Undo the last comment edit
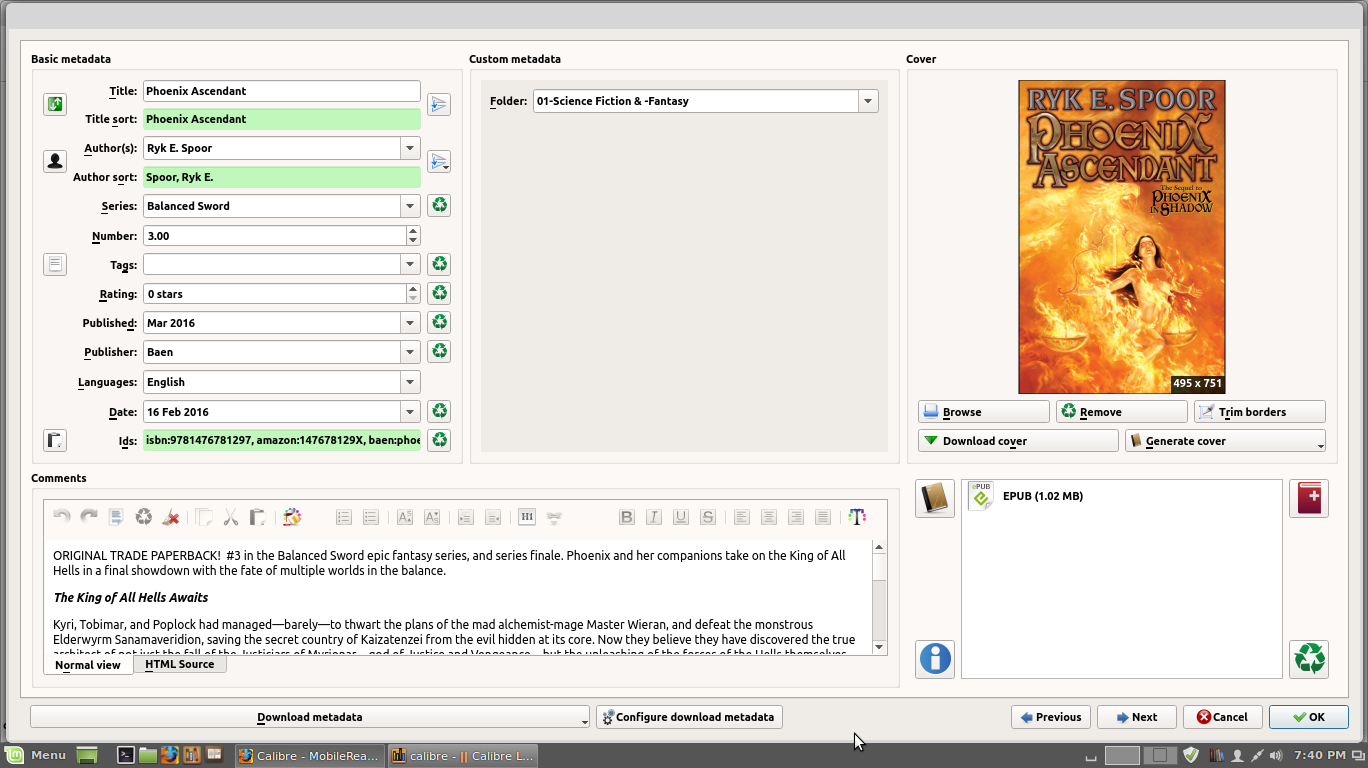 [62, 517]
